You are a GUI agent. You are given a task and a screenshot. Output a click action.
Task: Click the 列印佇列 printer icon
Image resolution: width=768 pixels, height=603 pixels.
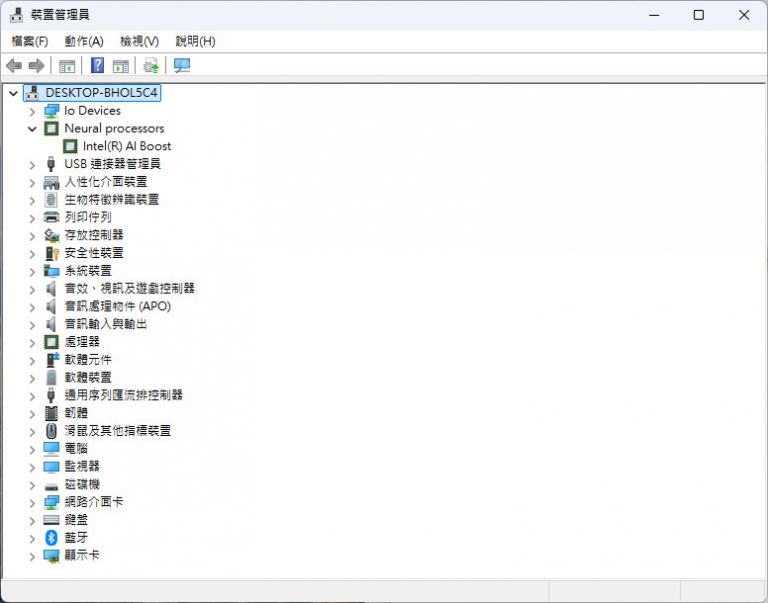click(x=51, y=217)
